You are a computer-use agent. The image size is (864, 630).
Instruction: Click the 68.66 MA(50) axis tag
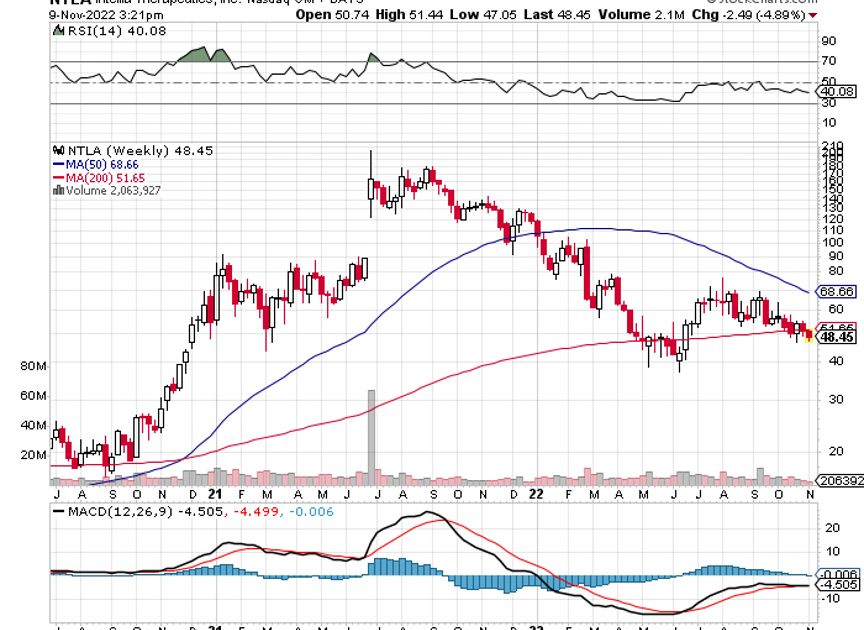tap(836, 292)
